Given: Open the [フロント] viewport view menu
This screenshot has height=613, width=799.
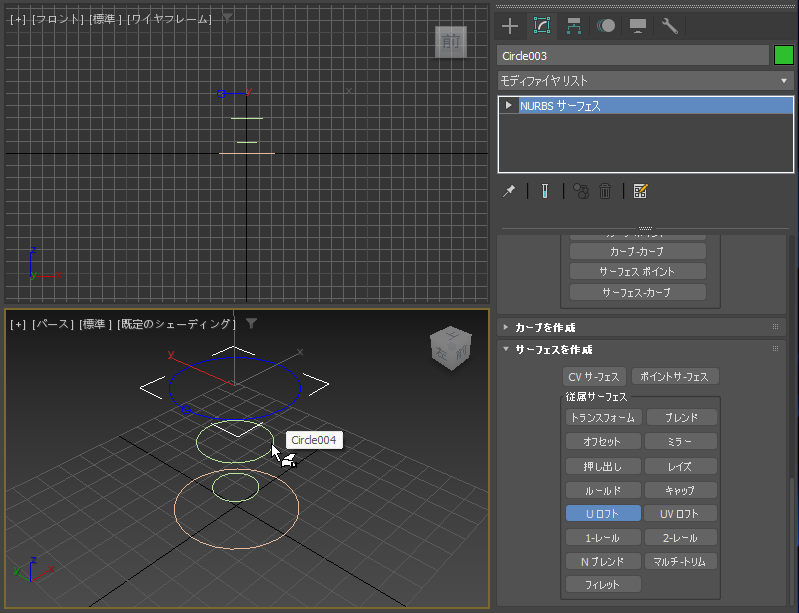Looking at the screenshot, I should pos(58,19).
